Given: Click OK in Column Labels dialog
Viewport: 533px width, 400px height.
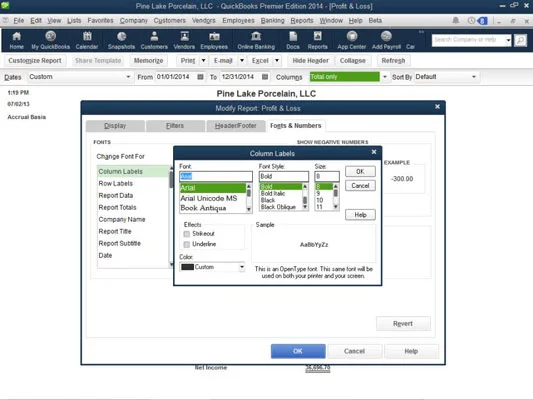Looking at the screenshot, I should pyautogui.click(x=360, y=172).
